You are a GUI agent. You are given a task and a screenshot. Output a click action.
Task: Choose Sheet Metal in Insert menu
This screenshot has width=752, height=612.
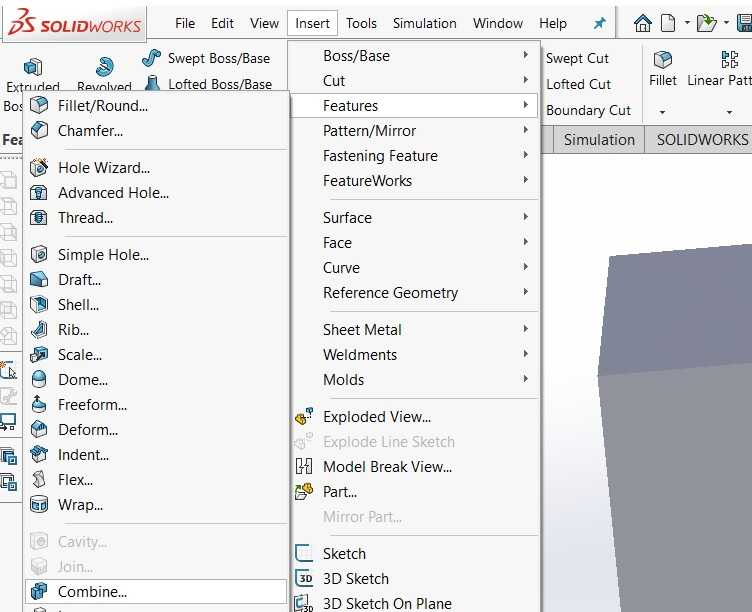(x=415, y=330)
